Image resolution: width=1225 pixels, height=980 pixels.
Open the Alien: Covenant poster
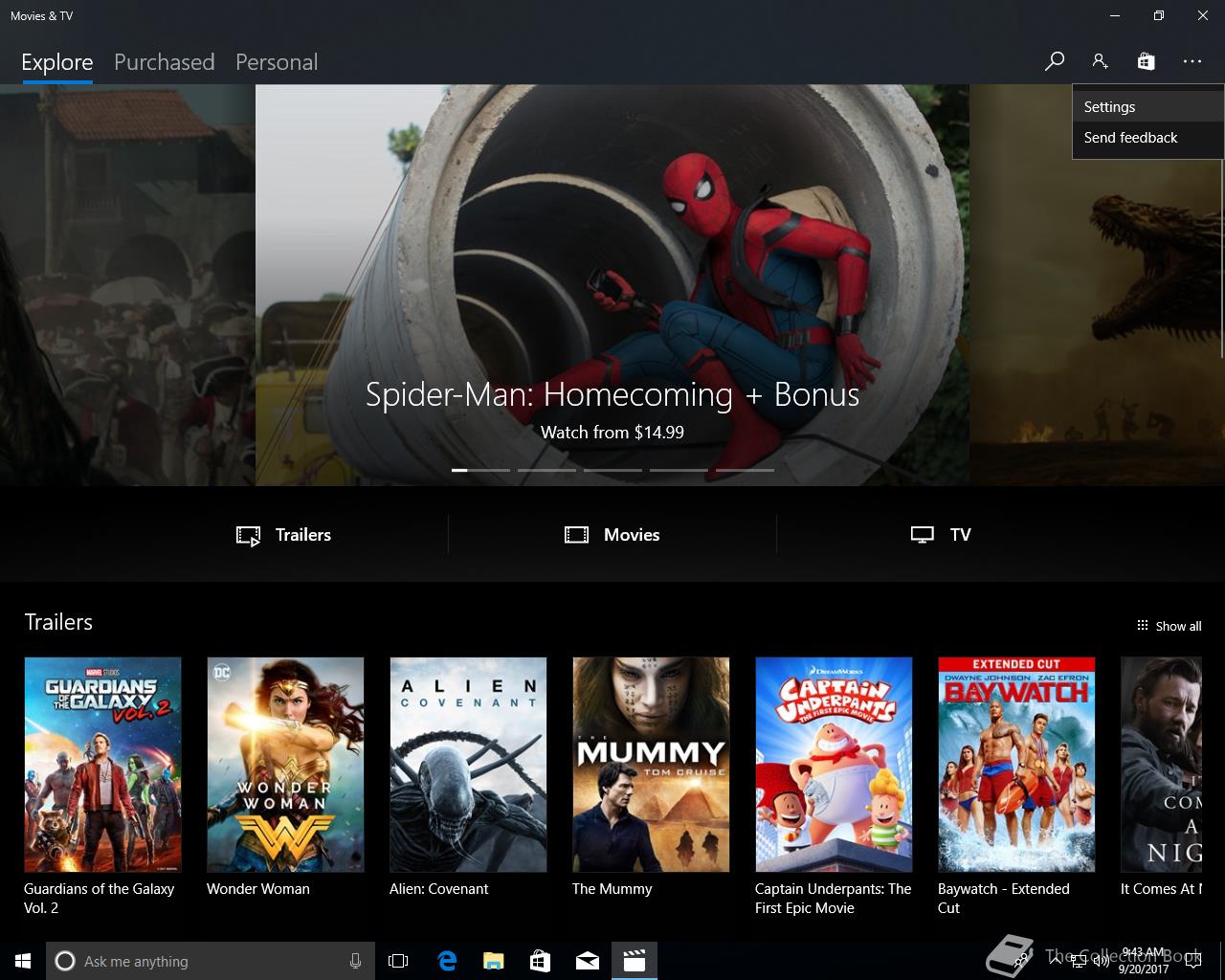click(468, 765)
